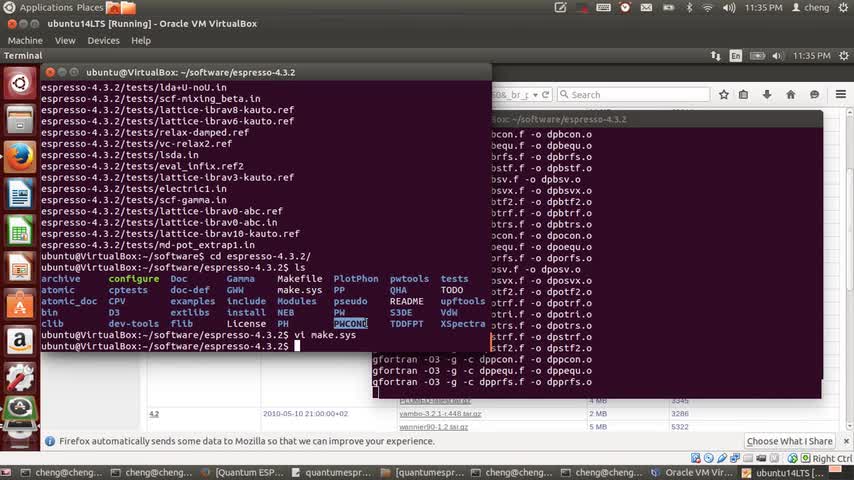Image resolution: width=854 pixels, height=480 pixels.
Task: Open the host keyboard indicator
Action: pos(603,8)
